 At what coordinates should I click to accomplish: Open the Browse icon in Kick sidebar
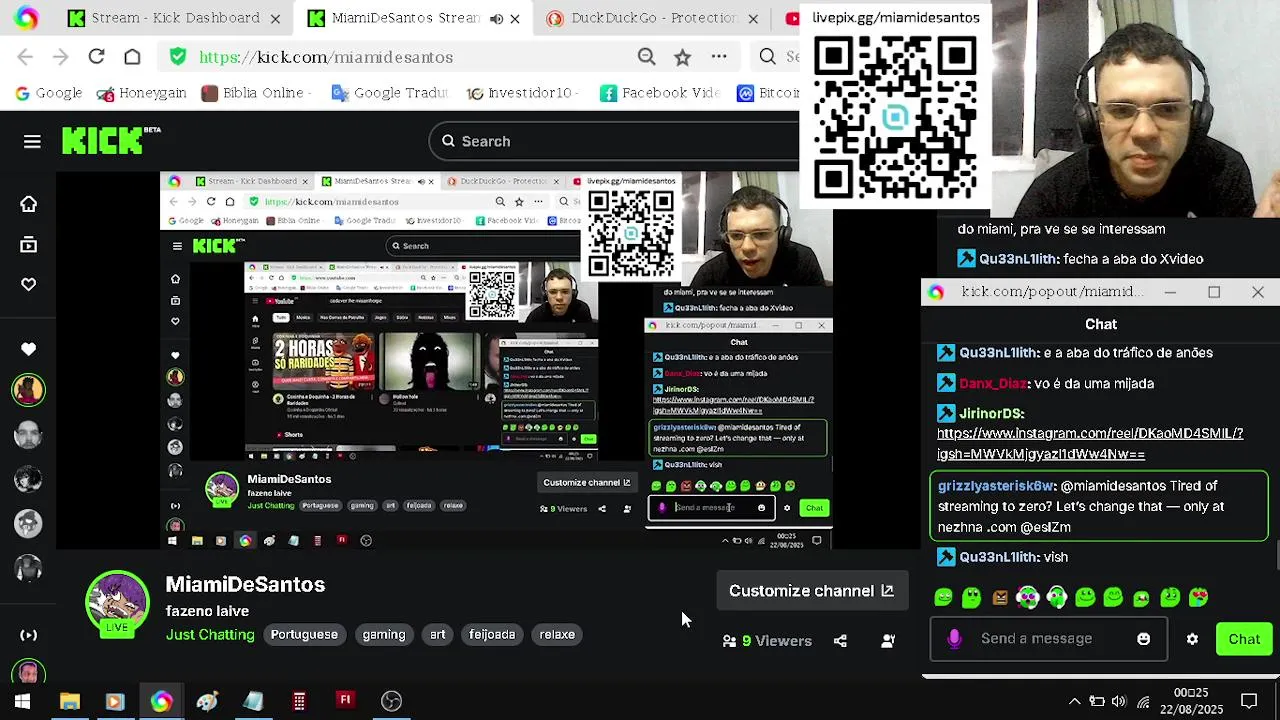pyautogui.click(x=28, y=245)
